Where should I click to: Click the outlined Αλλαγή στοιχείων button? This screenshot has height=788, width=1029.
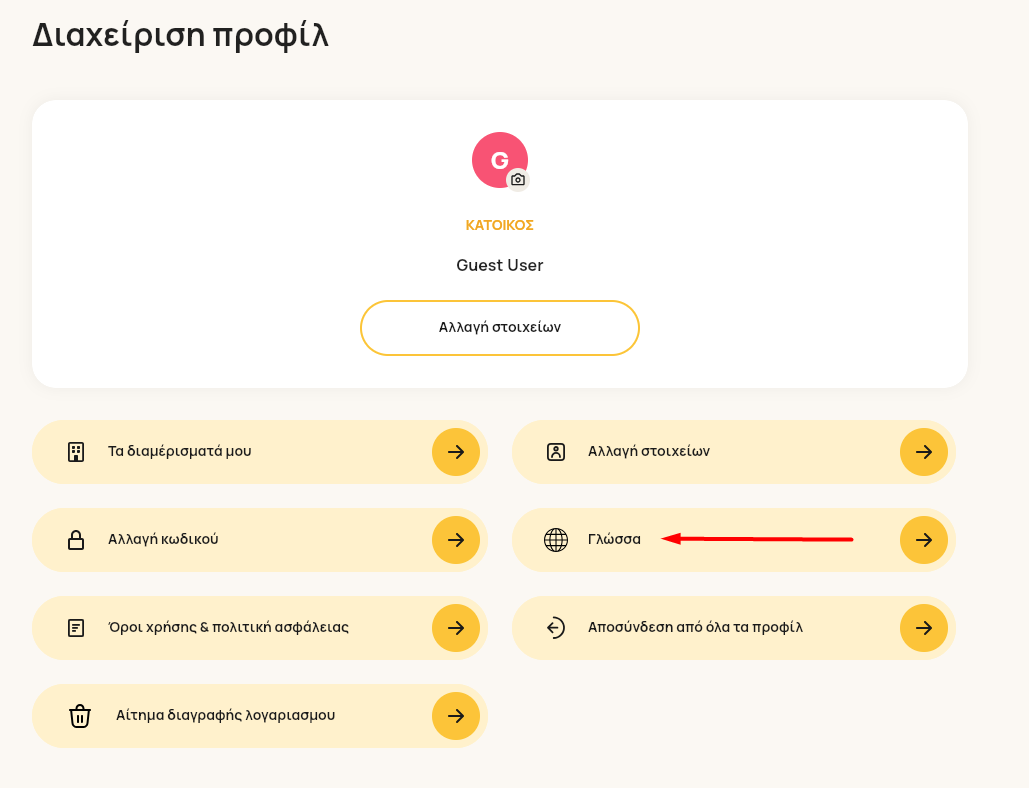500,328
